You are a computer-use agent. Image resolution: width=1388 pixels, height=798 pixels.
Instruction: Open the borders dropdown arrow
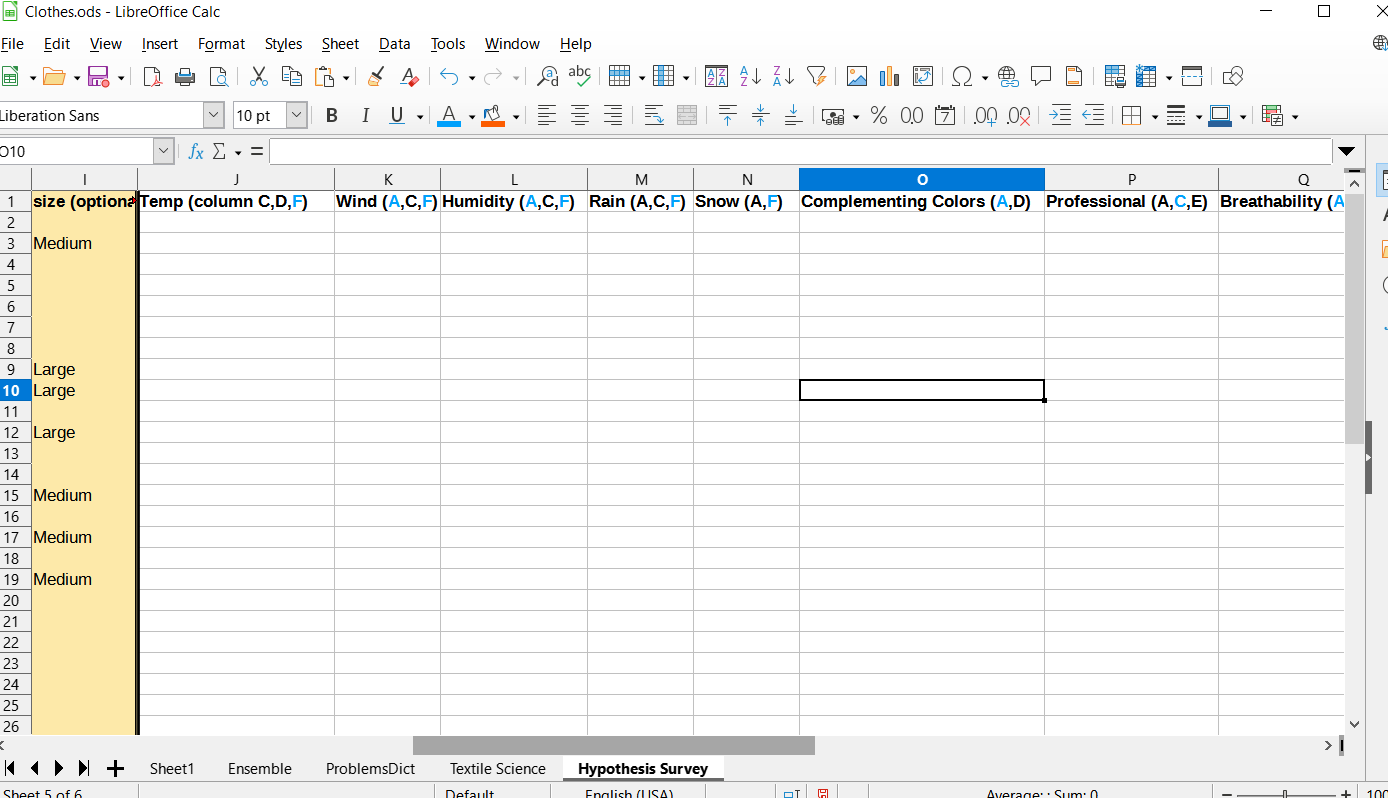click(x=1155, y=117)
